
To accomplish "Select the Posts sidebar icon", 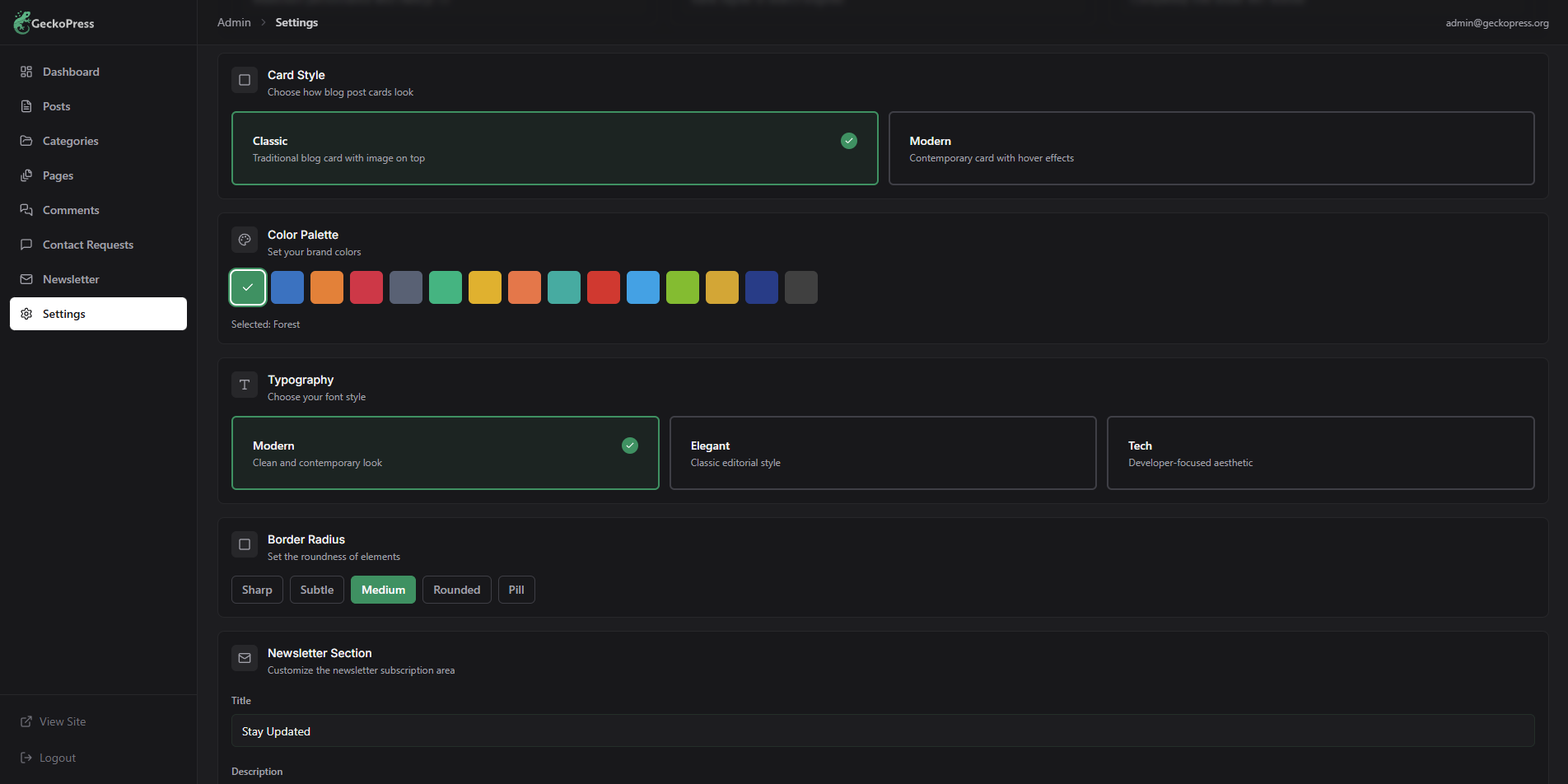I will (x=26, y=106).
